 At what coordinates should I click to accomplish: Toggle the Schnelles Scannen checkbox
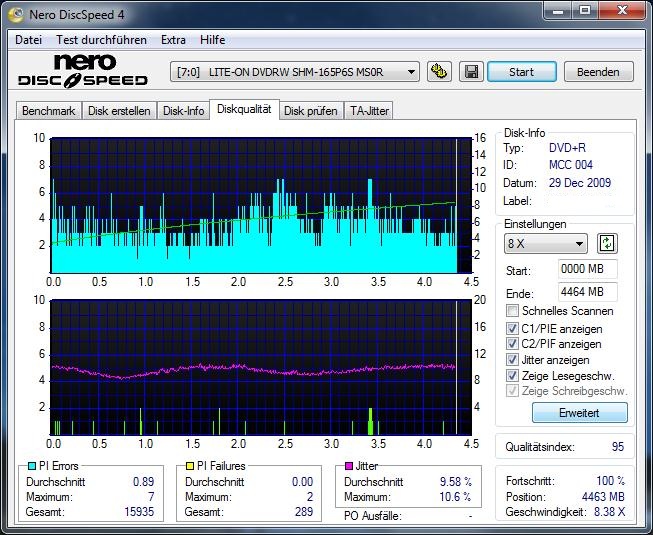click(513, 311)
